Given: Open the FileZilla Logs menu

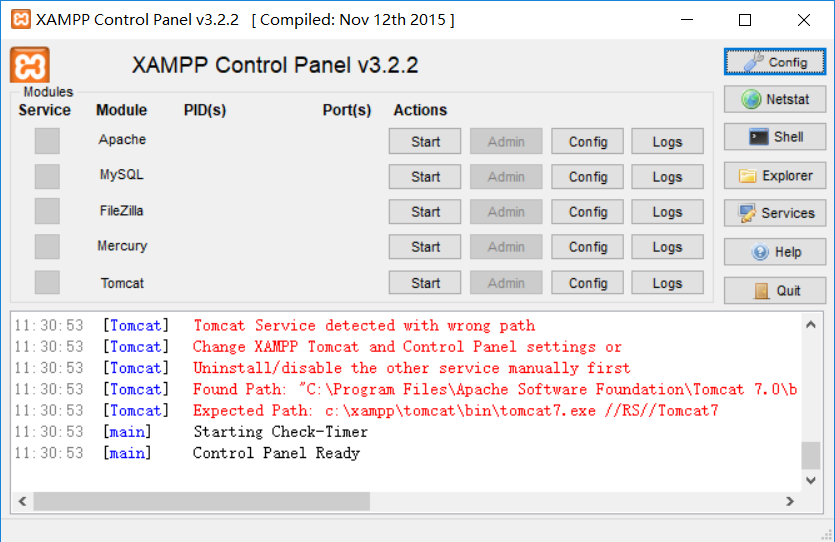Looking at the screenshot, I should 668,211.
